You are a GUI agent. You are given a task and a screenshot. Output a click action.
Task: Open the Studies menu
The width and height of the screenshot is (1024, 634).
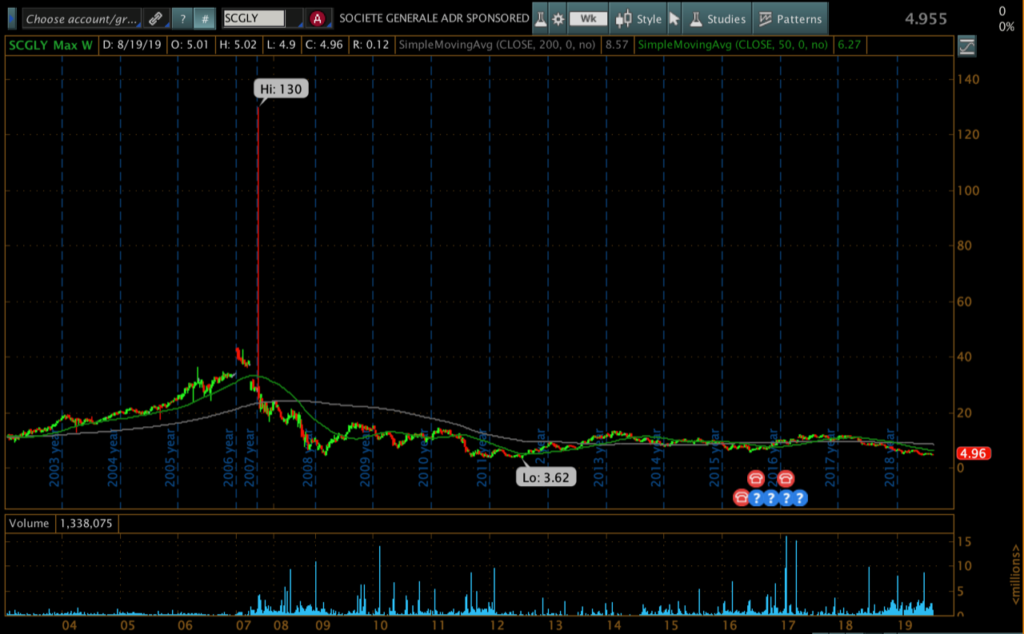(718, 19)
